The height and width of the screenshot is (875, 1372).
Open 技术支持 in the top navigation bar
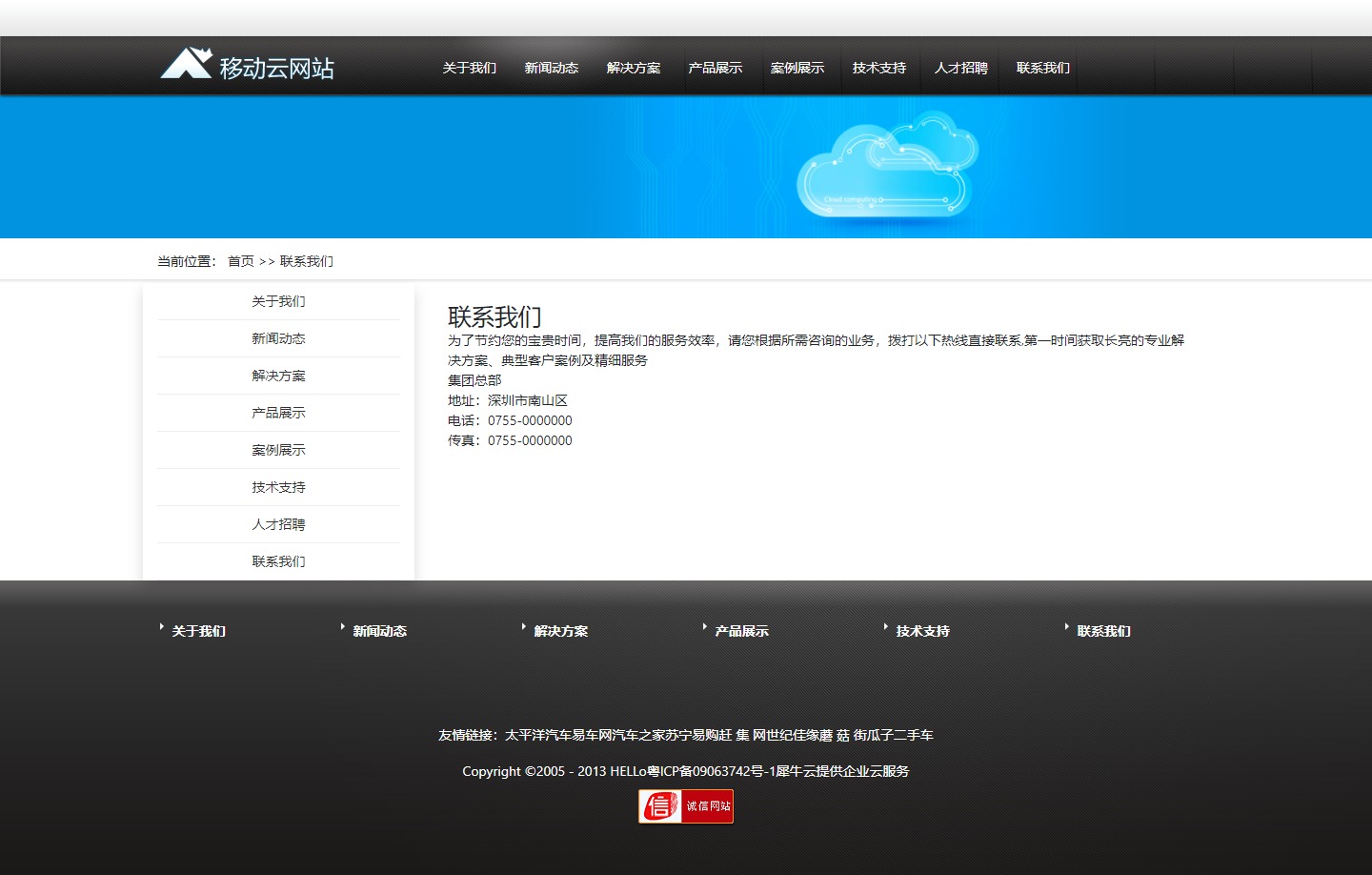point(878,68)
